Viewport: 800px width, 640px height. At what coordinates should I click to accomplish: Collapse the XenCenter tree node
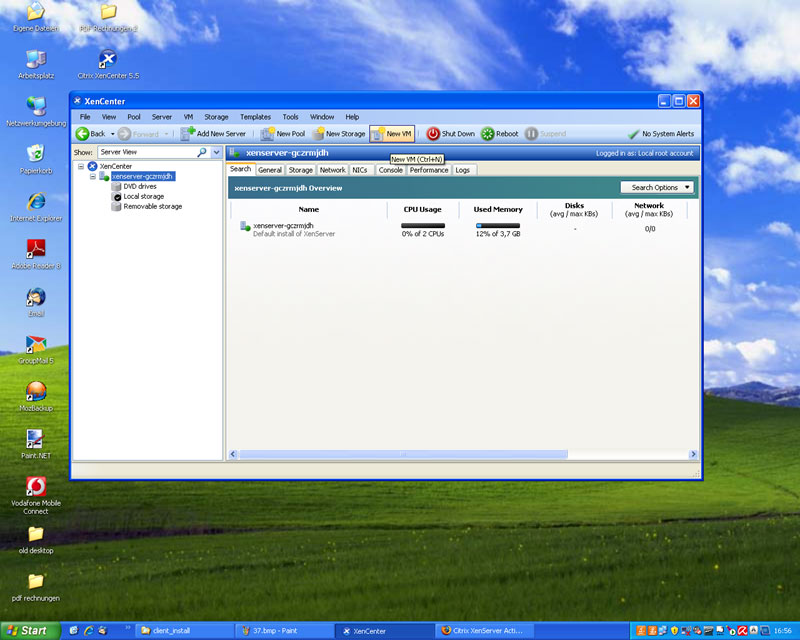point(81,166)
